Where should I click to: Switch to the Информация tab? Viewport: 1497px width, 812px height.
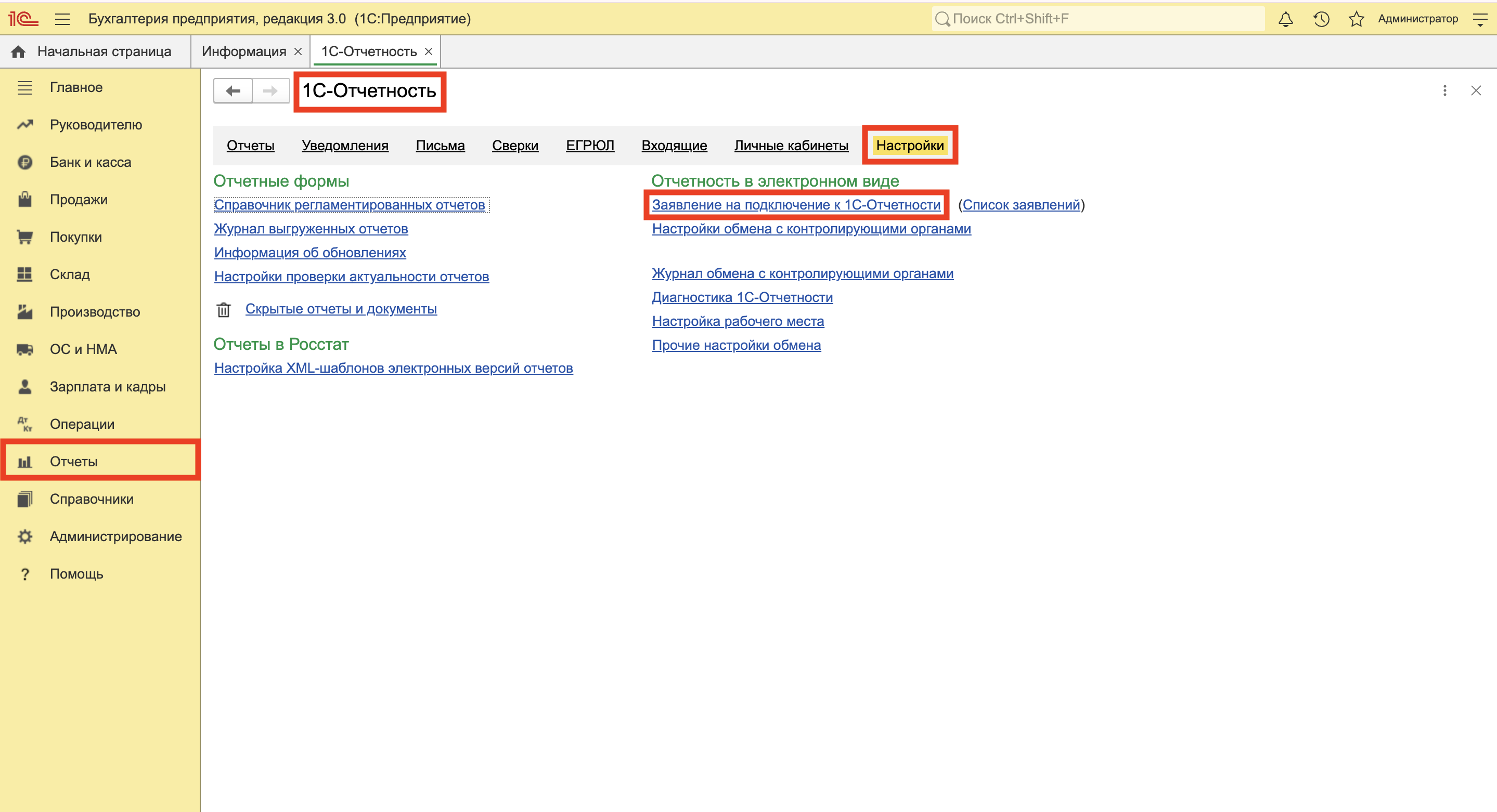point(244,51)
